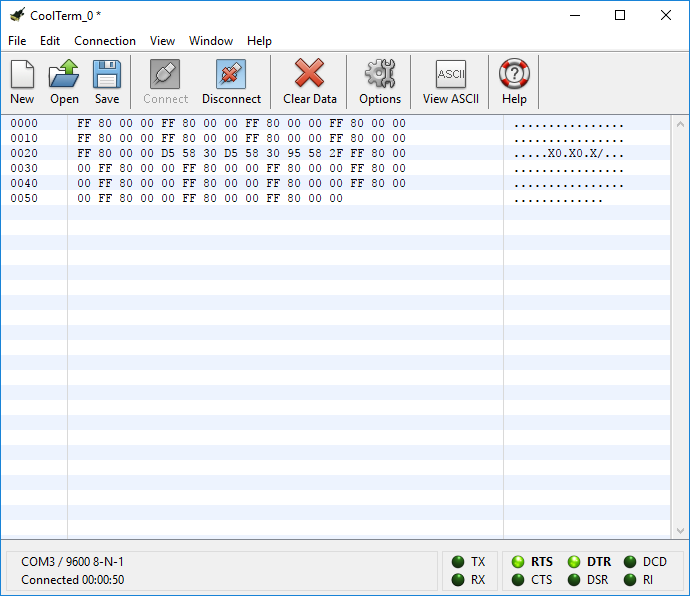The height and width of the screenshot is (596, 690).
Task: Toggle the DTR signal indicator
Action: tap(574, 562)
